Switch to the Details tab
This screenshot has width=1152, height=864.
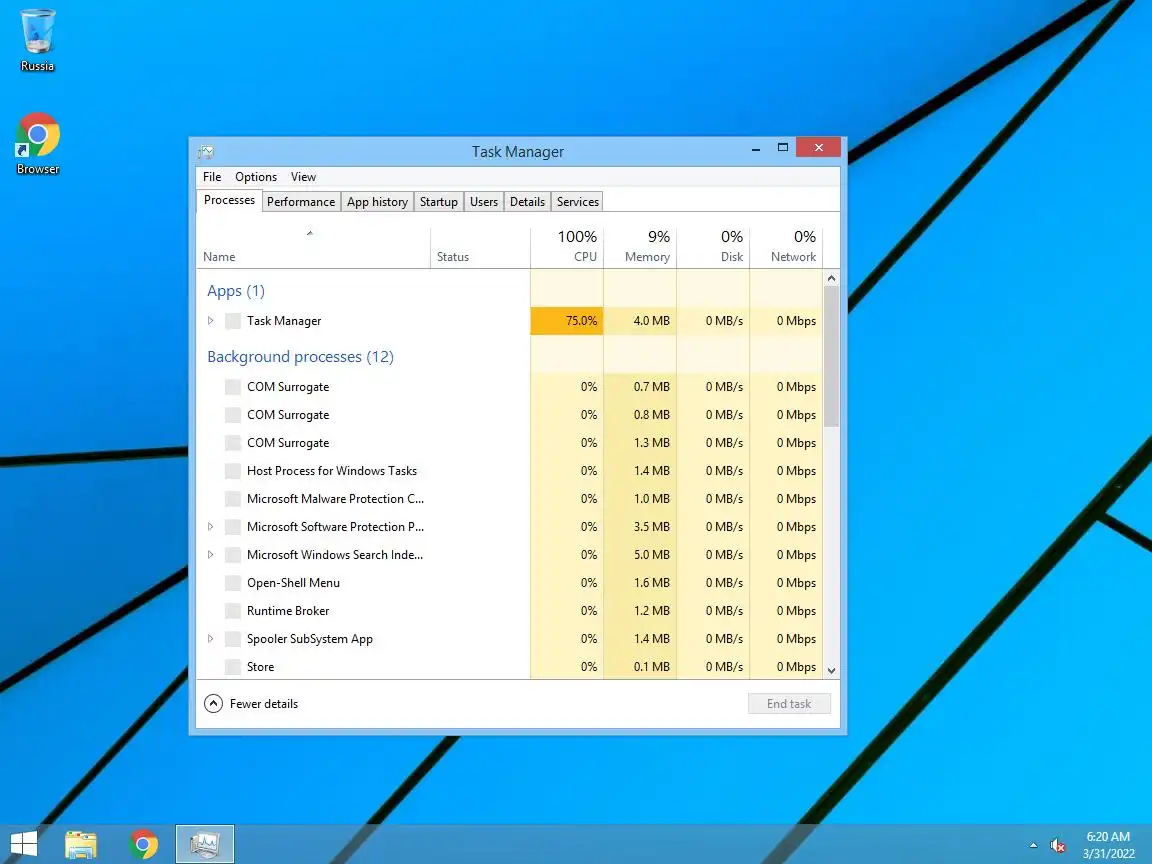point(528,202)
